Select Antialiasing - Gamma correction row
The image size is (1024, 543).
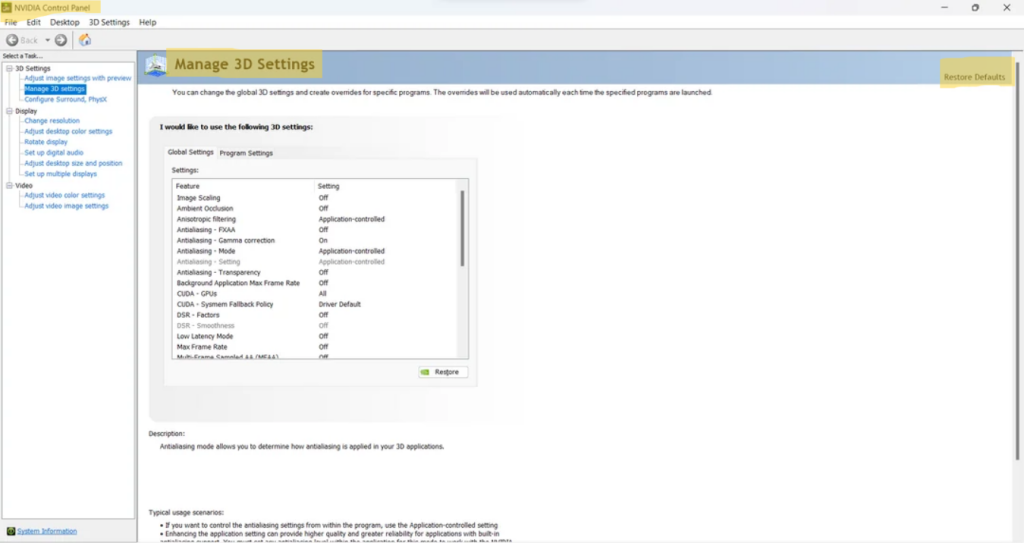click(x=316, y=240)
